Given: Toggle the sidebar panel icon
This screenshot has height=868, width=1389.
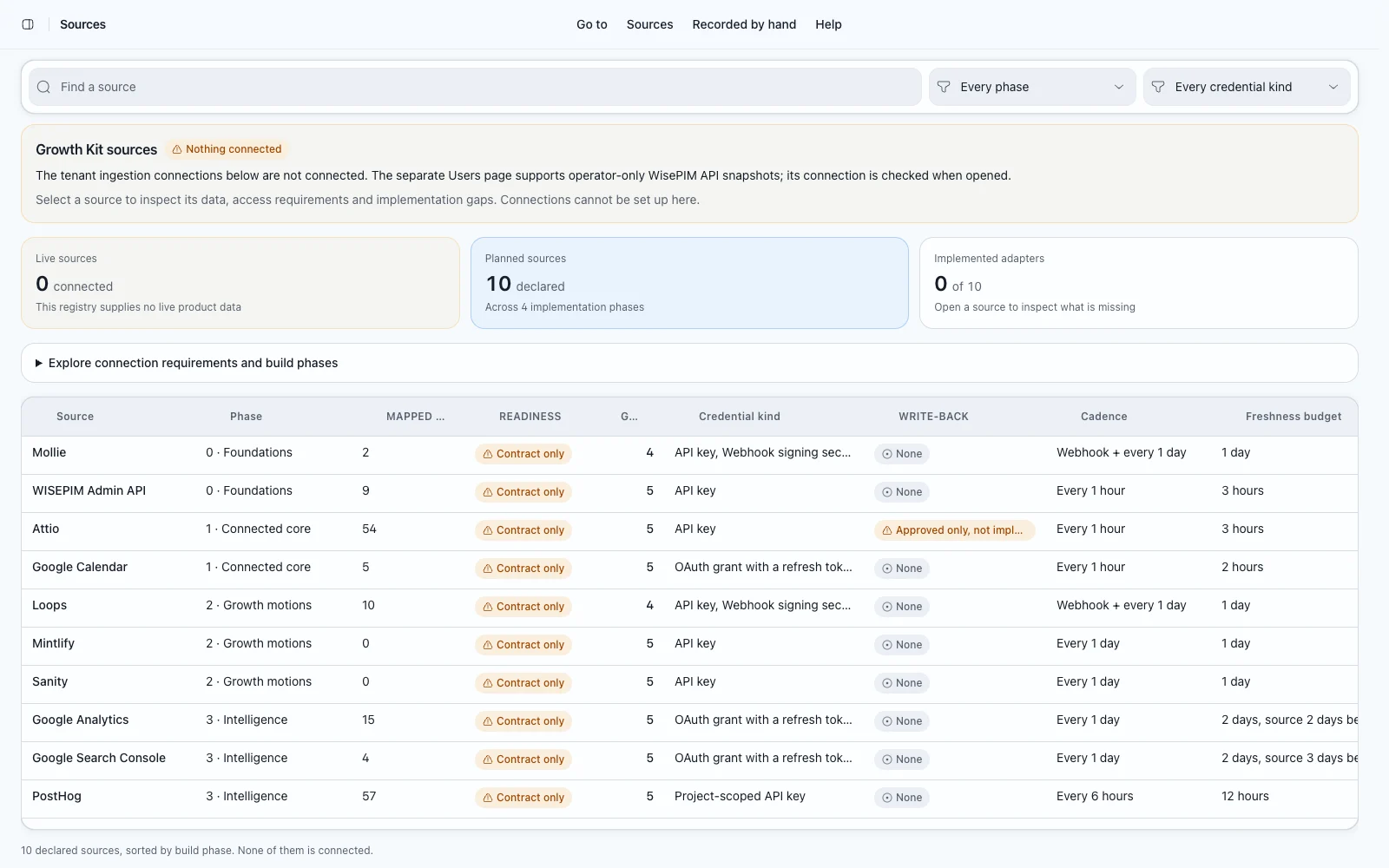Looking at the screenshot, I should 28,24.
